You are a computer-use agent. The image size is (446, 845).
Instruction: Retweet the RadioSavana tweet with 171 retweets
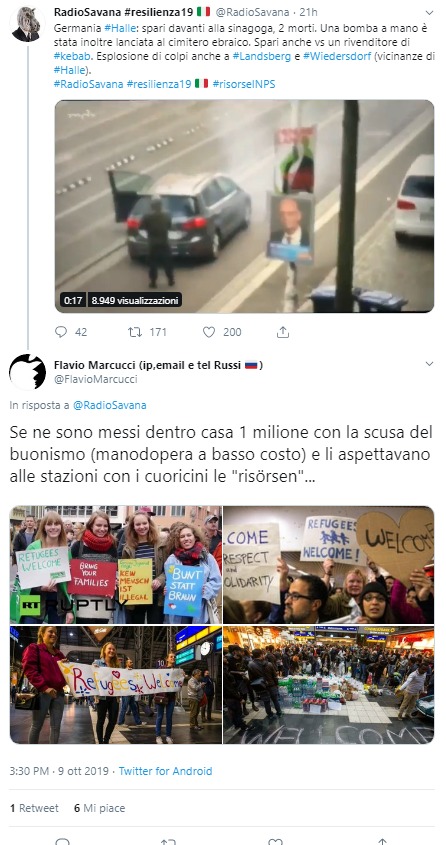coord(135,332)
